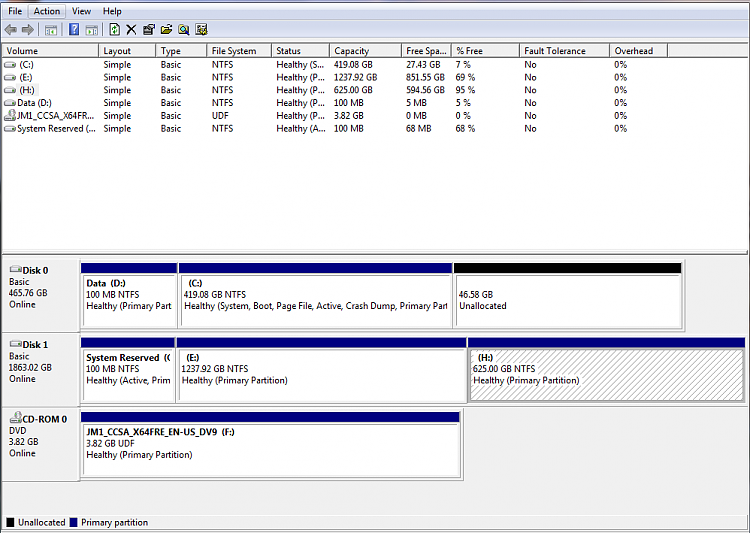This screenshot has height=533, width=750.
Task: Click the Type column header
Action: [181, 51]
